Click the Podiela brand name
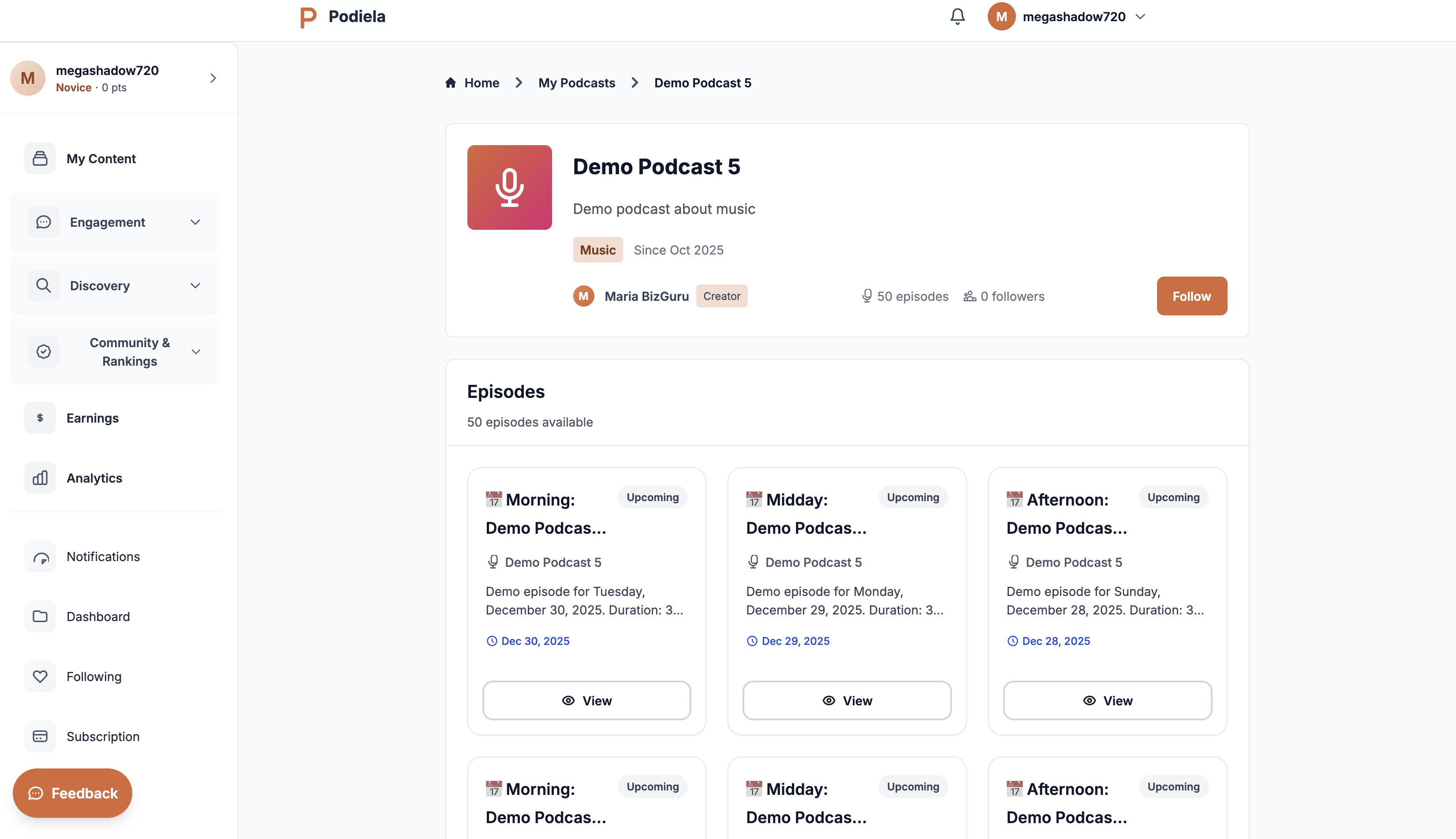Image resolution: width=1456 pixels, height=839 pixels. (357, 16)
